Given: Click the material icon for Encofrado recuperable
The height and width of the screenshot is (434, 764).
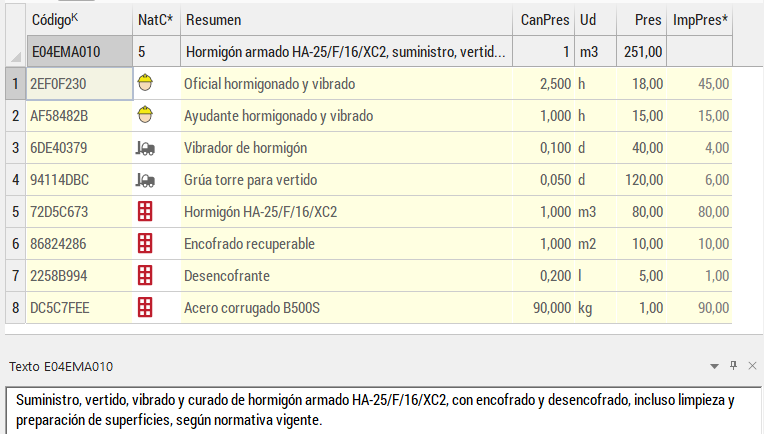Looking at the screenshot, I should tap(144, 244).
